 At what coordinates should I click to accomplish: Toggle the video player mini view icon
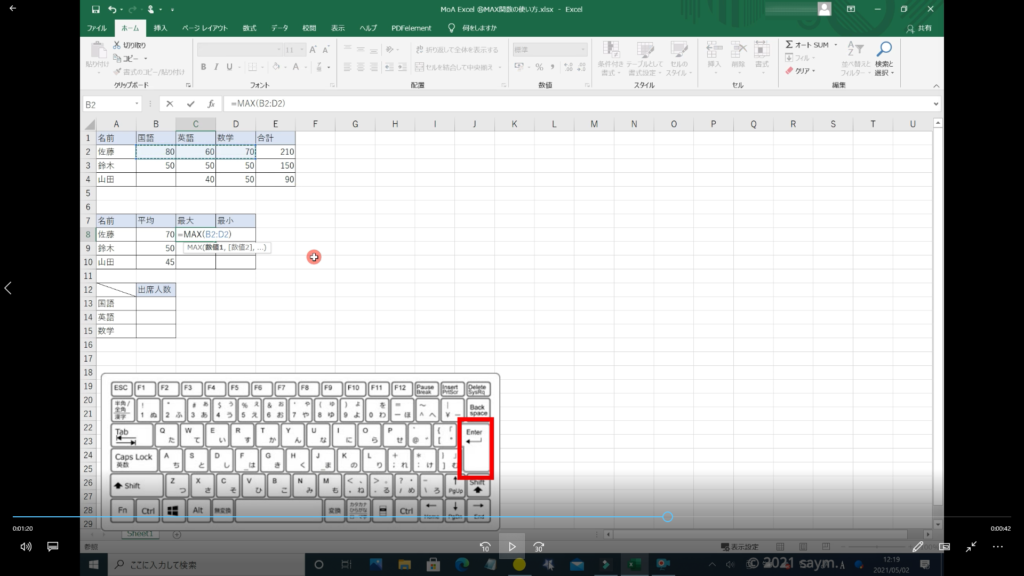944,547
